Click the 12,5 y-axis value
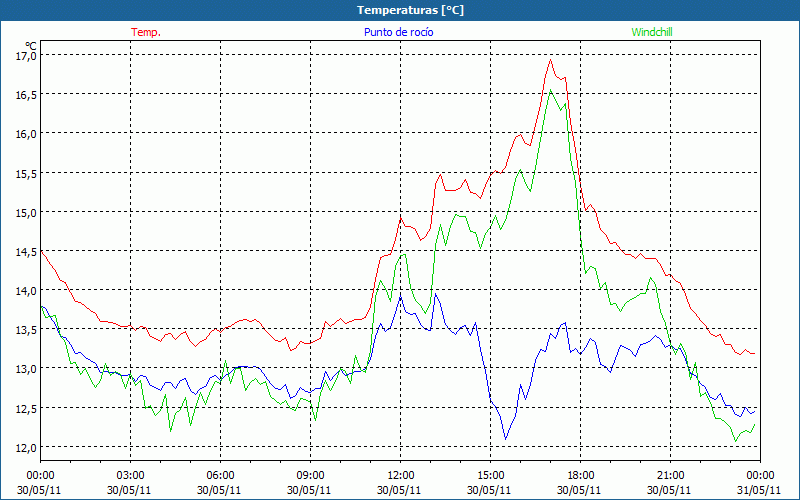Image resolution: width=800 pixels, height=500 pixels. pos(27,408)
